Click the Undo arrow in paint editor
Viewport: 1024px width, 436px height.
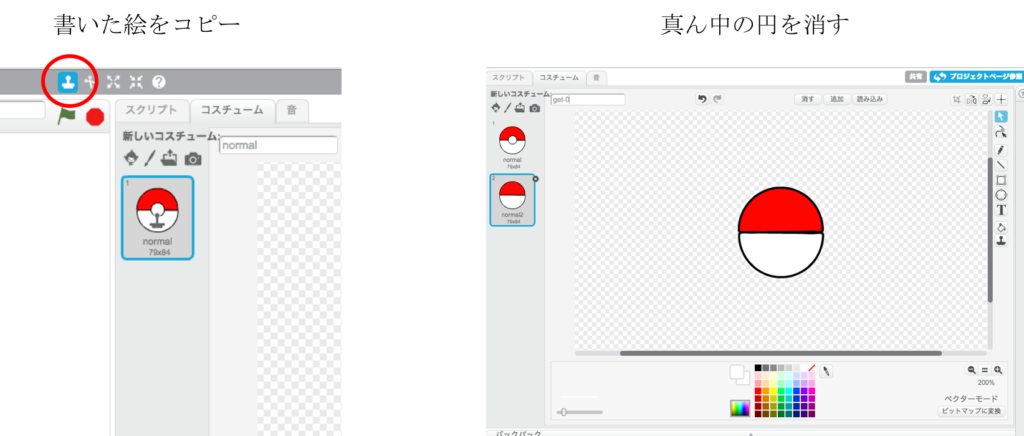[702, 99]
